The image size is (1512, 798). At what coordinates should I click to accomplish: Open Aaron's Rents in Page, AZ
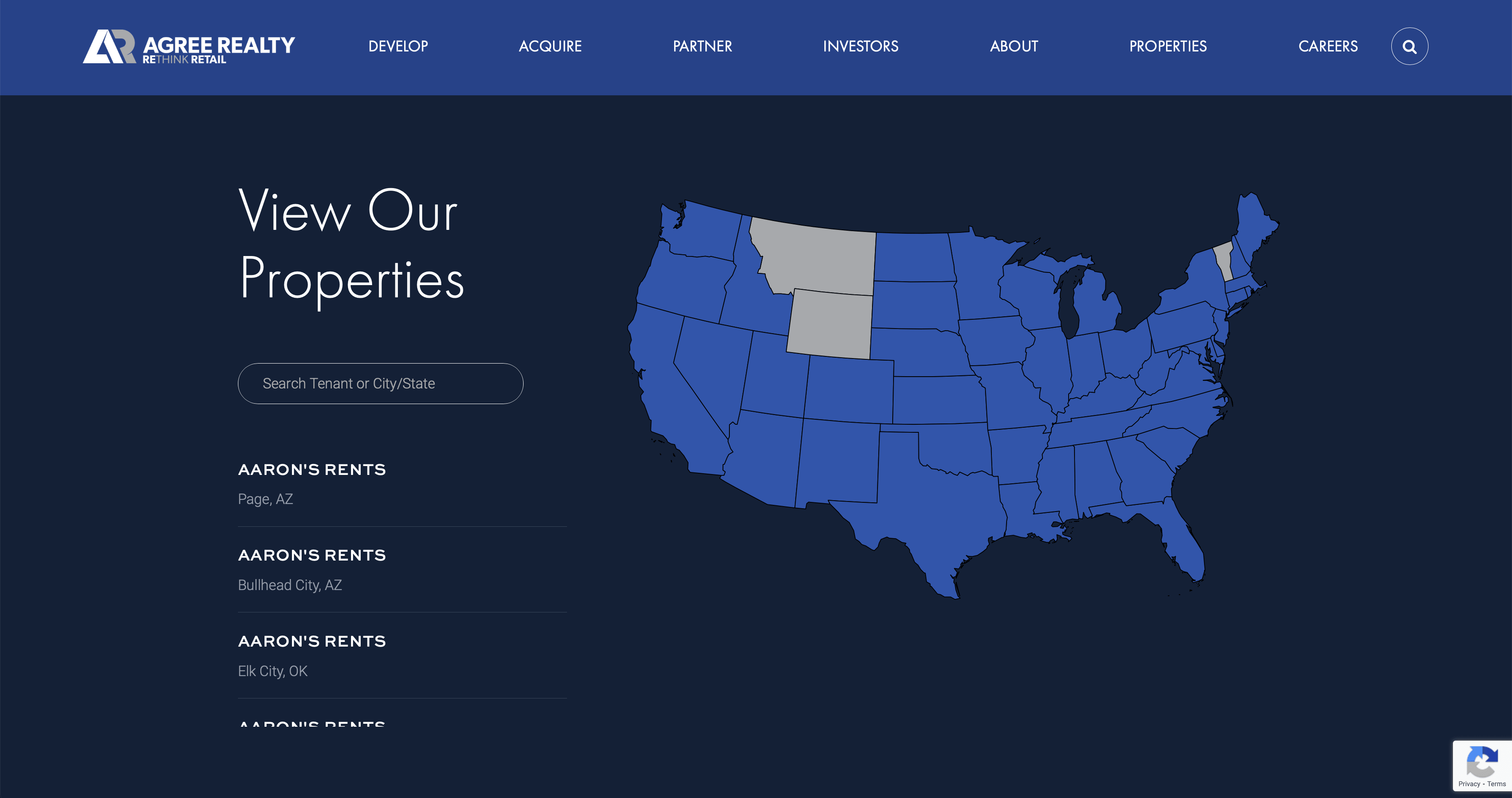[x=402, y=484]
